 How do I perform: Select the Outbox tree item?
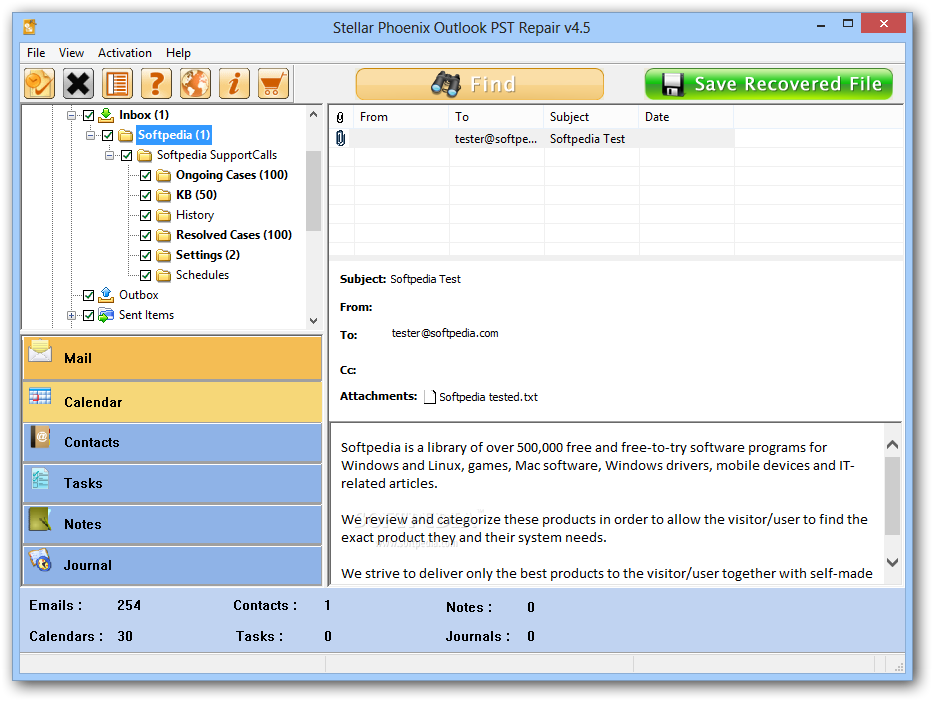click(x=139, y=295)
